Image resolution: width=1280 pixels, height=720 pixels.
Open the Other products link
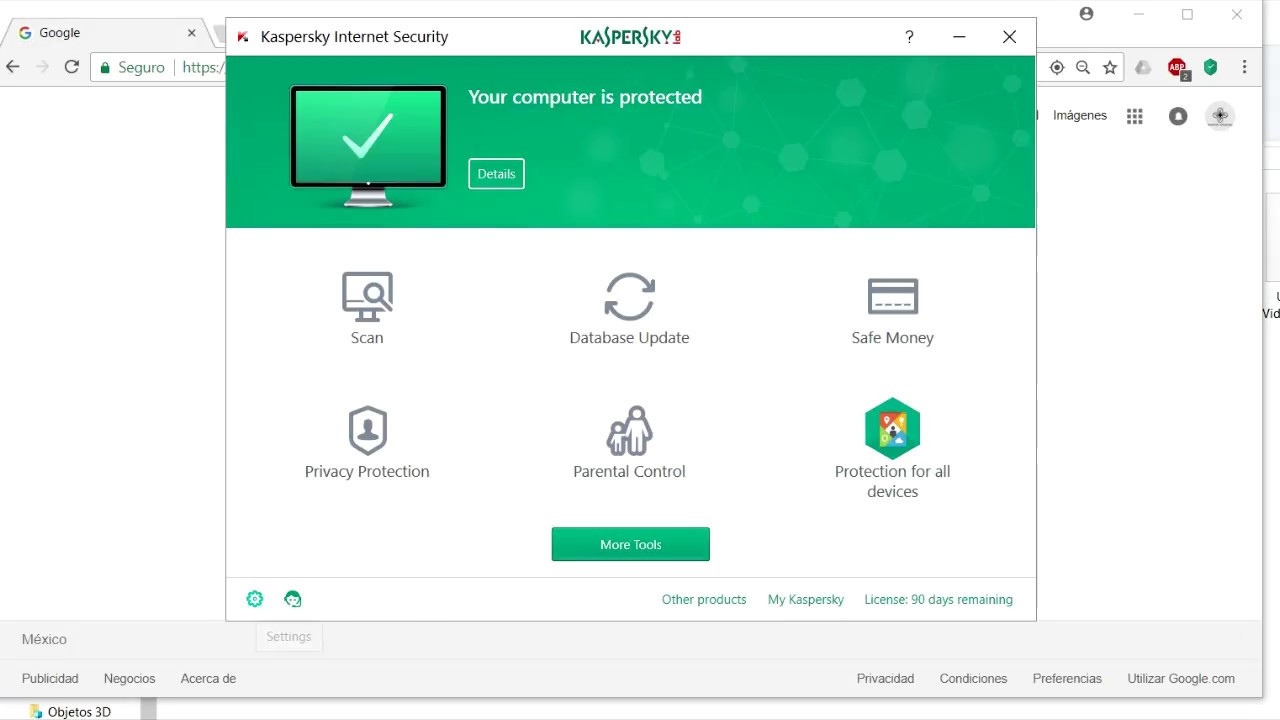(x=704, y=599)
